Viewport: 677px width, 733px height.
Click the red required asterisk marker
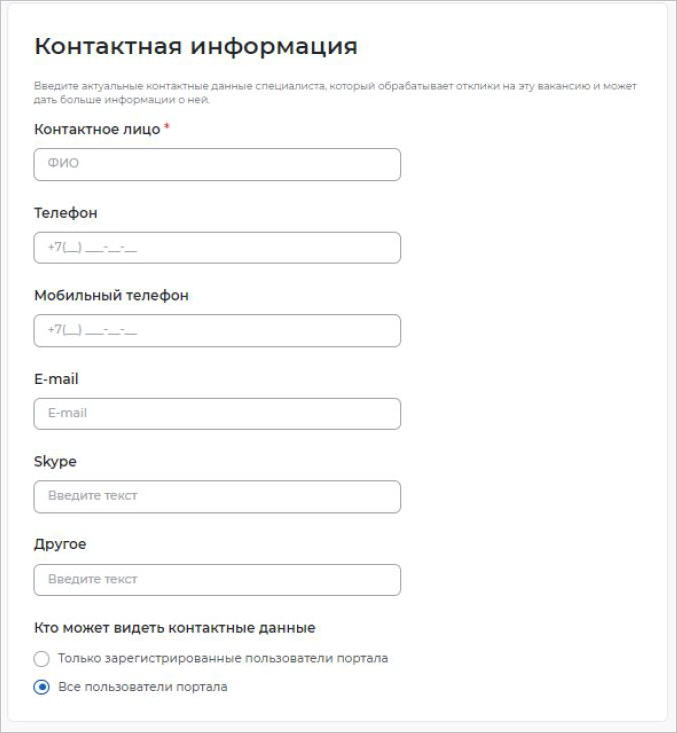pyautogui.click(x=167, y=128)
